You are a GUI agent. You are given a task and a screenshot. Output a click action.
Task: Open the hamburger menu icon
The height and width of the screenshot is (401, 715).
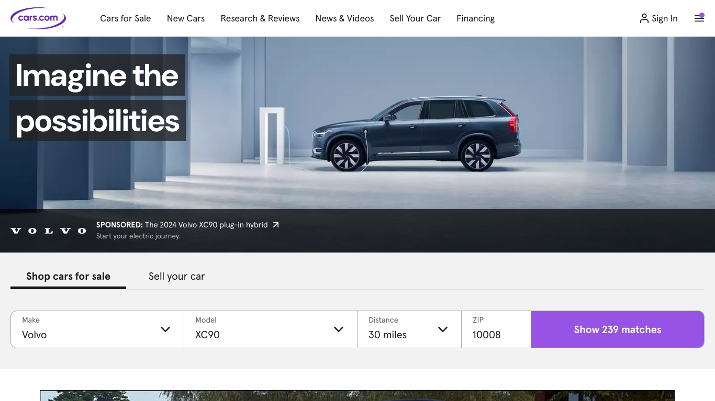pos(699,18)
